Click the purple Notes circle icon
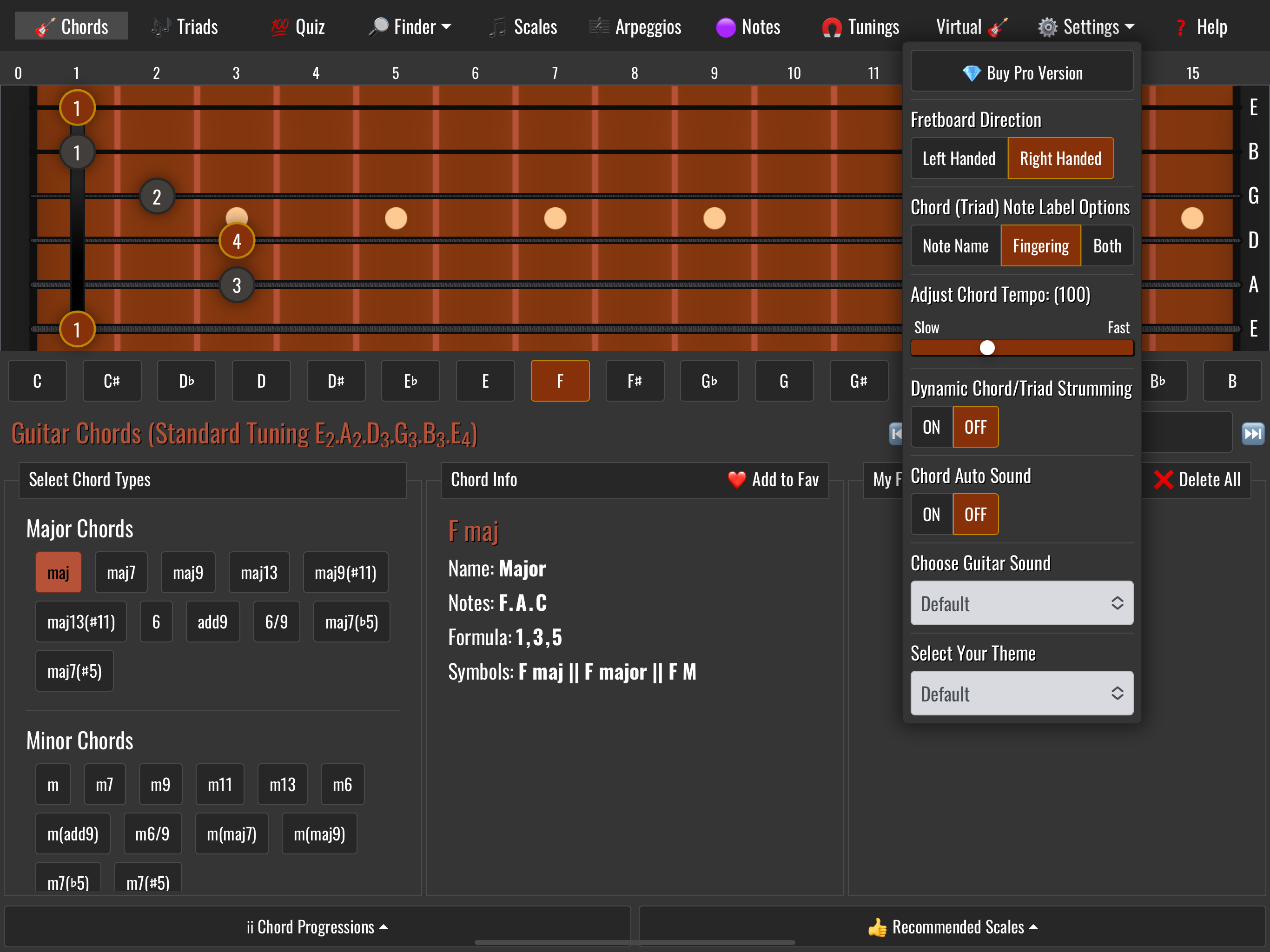The height and width of the screenshot is (952, 1270). click(726, 27)
